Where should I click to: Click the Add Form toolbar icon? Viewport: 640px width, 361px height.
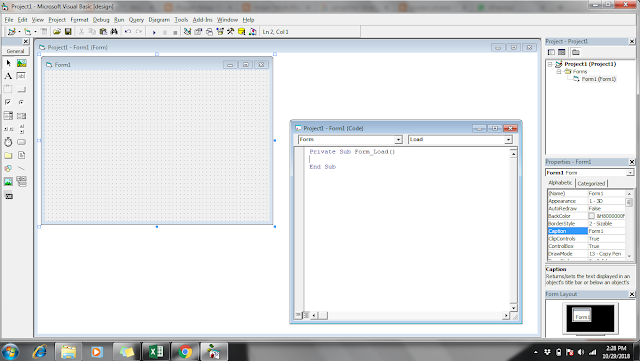pyautogui.click(x=27, y=31)
